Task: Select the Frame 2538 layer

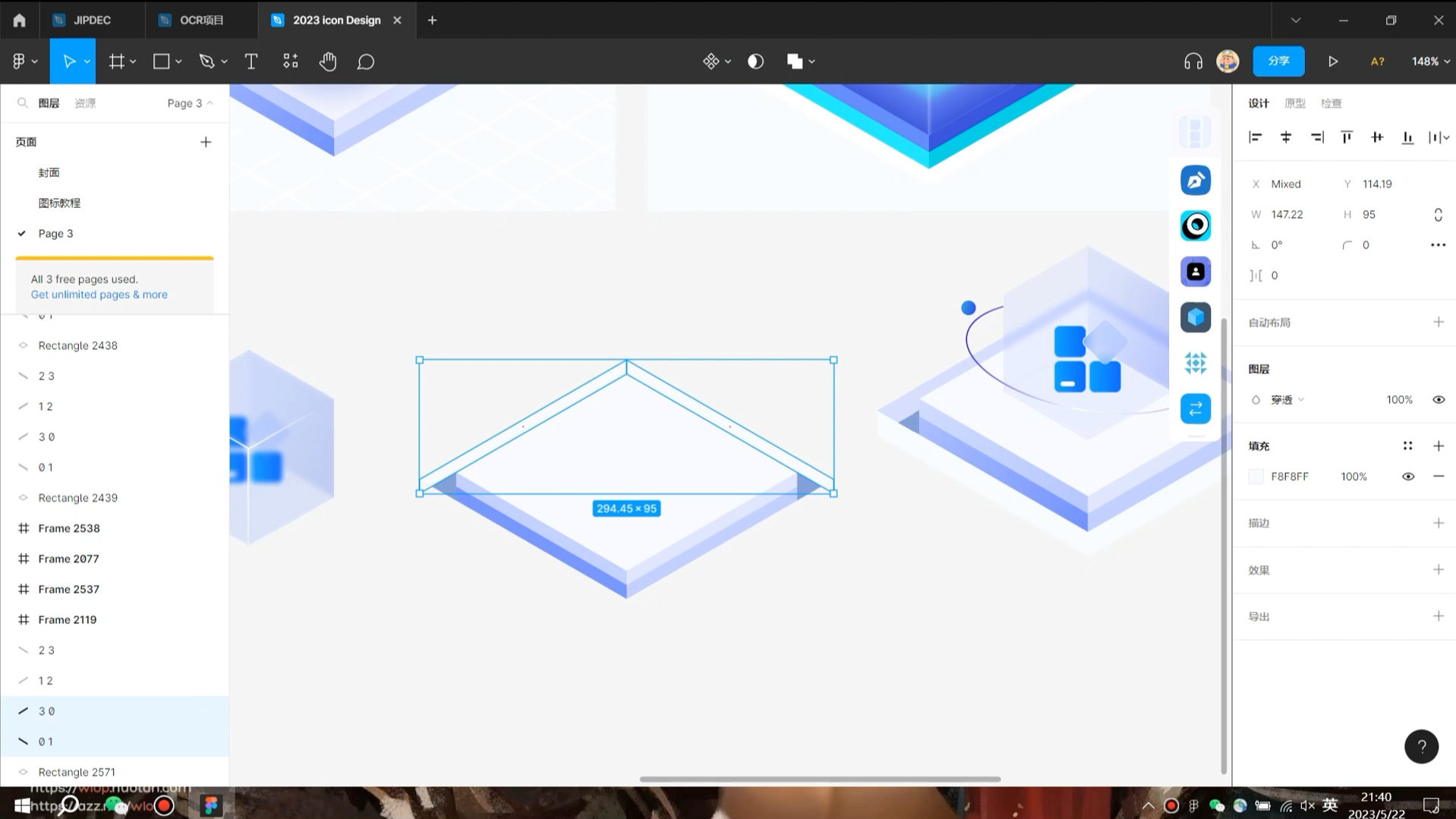Action: click(x=68, y=528)
